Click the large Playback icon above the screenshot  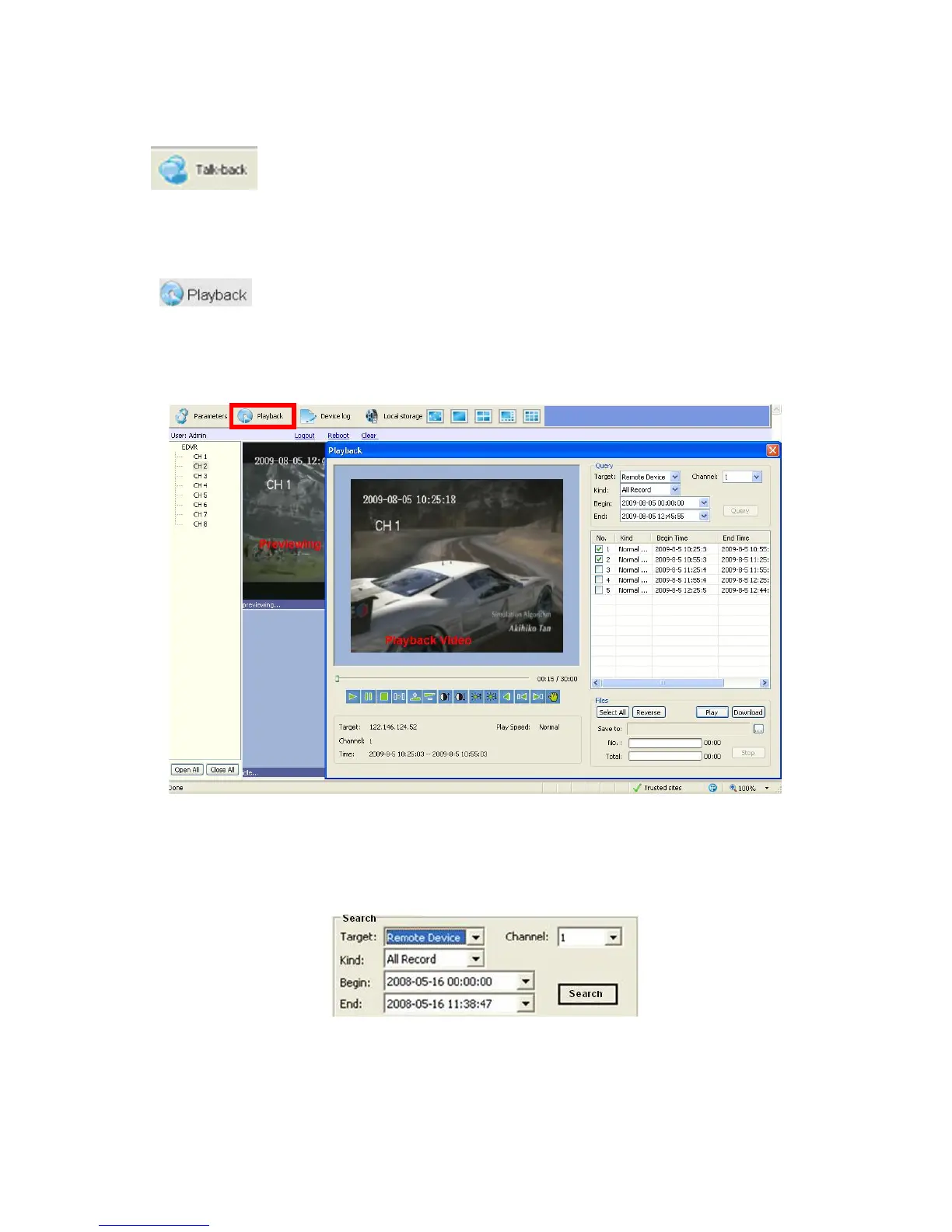tap(205, 293)
